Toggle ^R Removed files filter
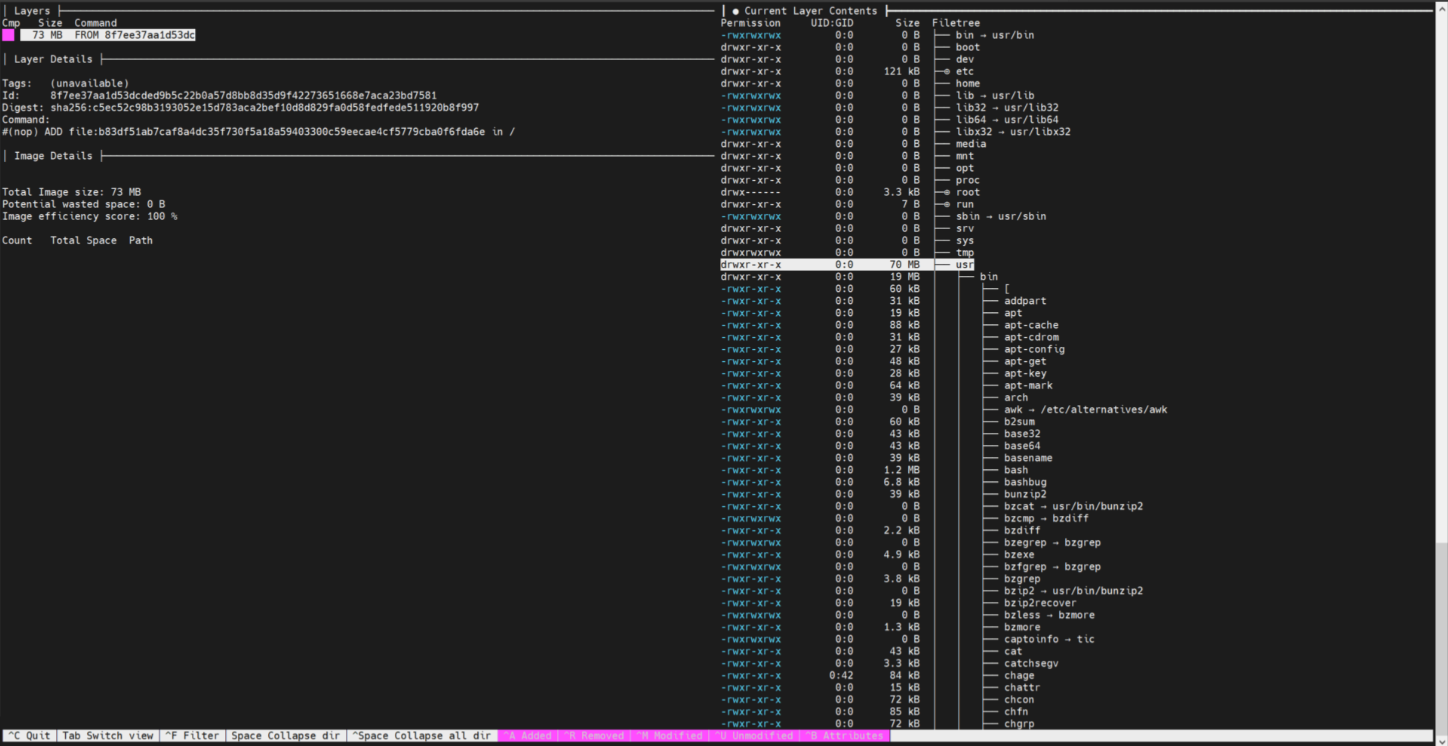1448x746 pixels. (x=593, y=736)
